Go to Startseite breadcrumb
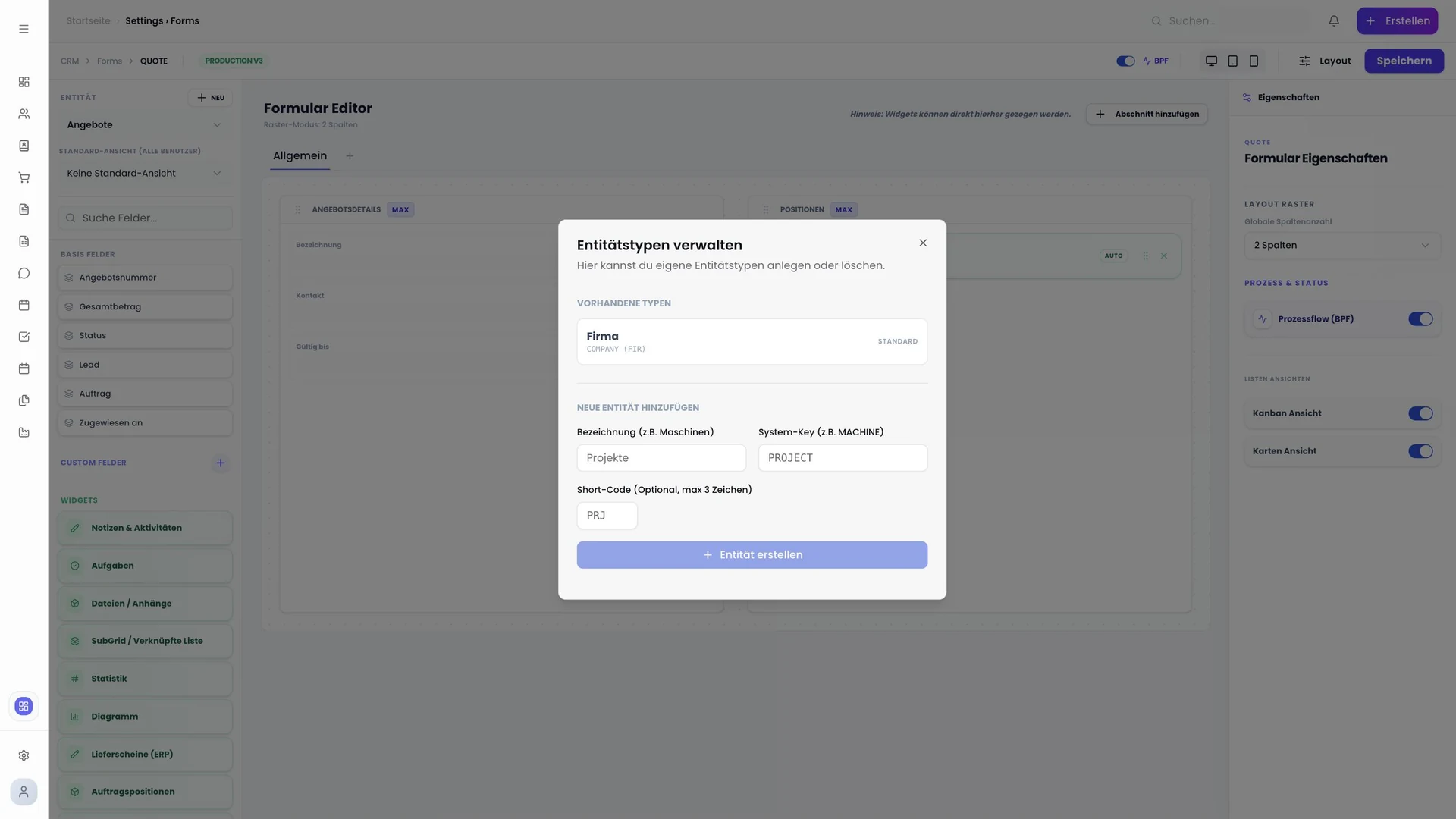This screenshot has width=1456, height=819. point(88,21)
